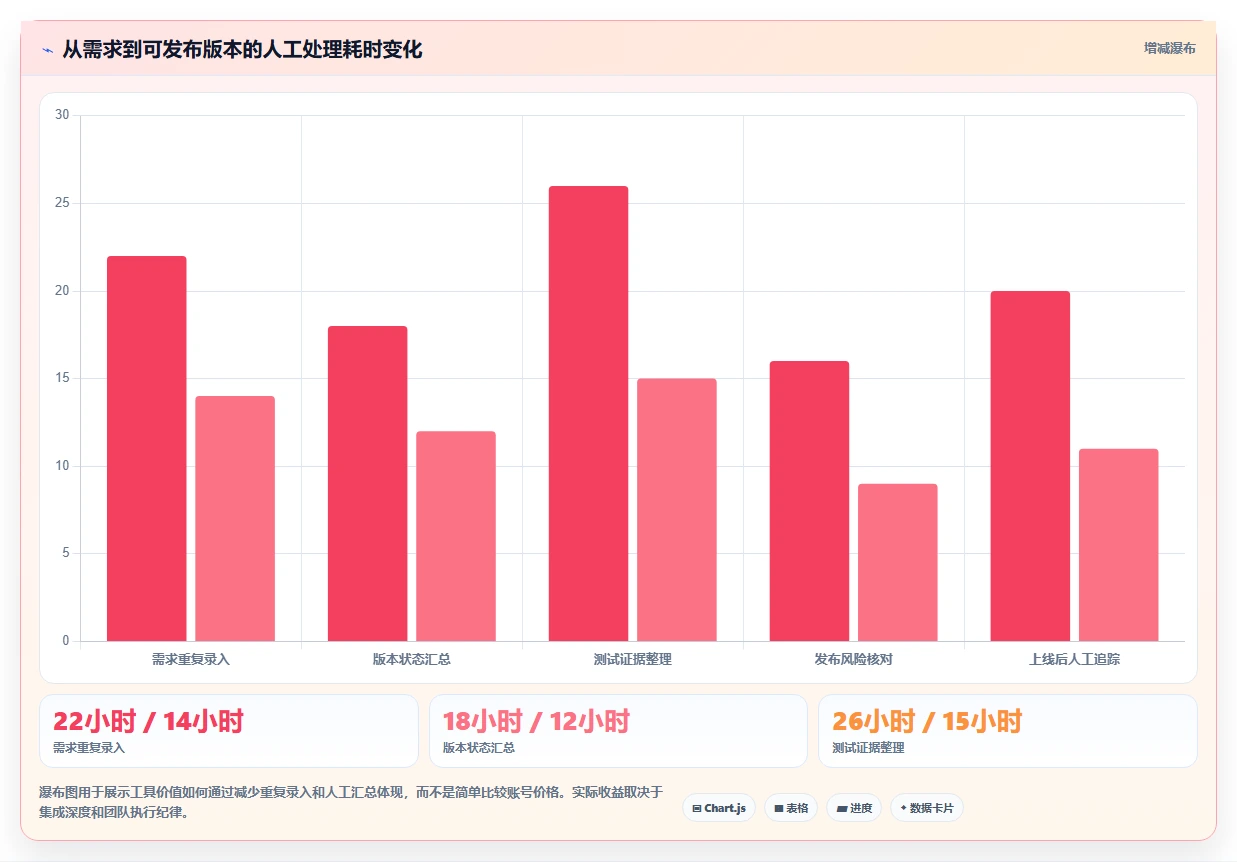Click the 需求重复录入 axis label
The image size is (1237, 862).
191,660
